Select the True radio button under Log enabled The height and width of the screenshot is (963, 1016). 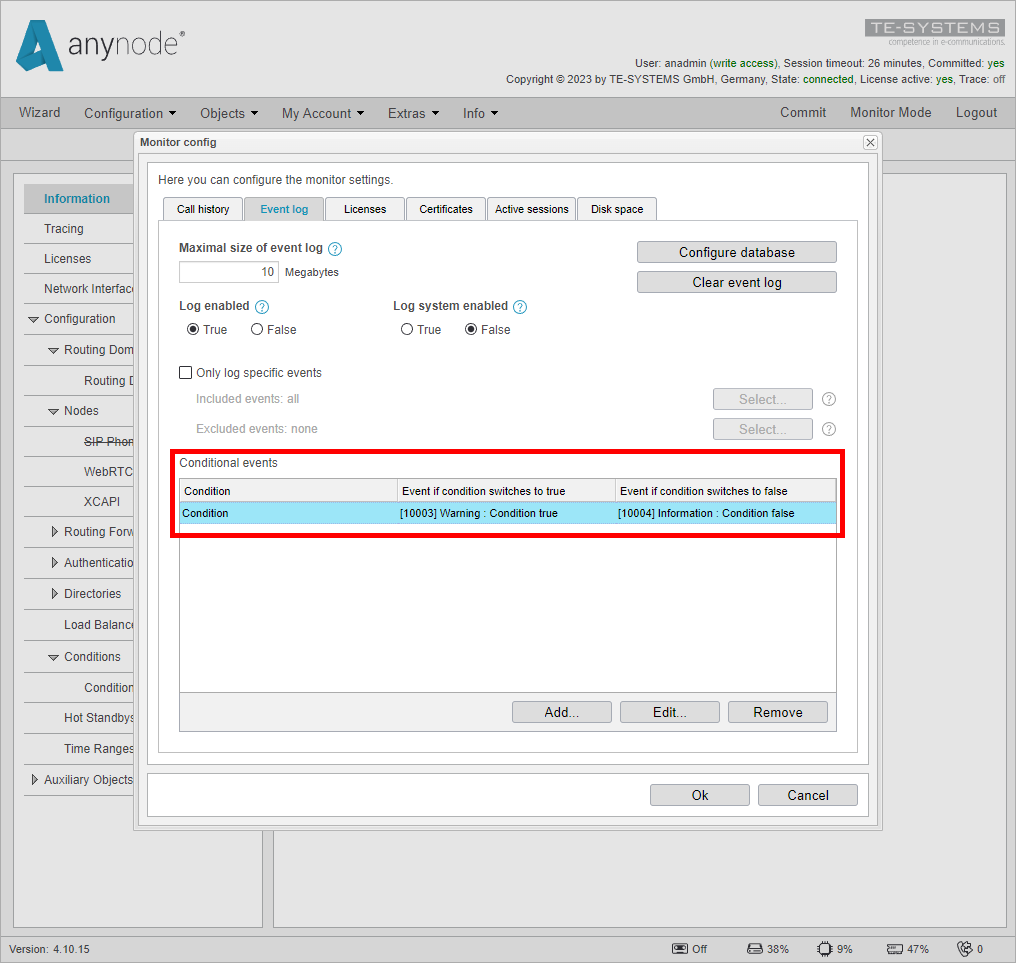[191, 329]
